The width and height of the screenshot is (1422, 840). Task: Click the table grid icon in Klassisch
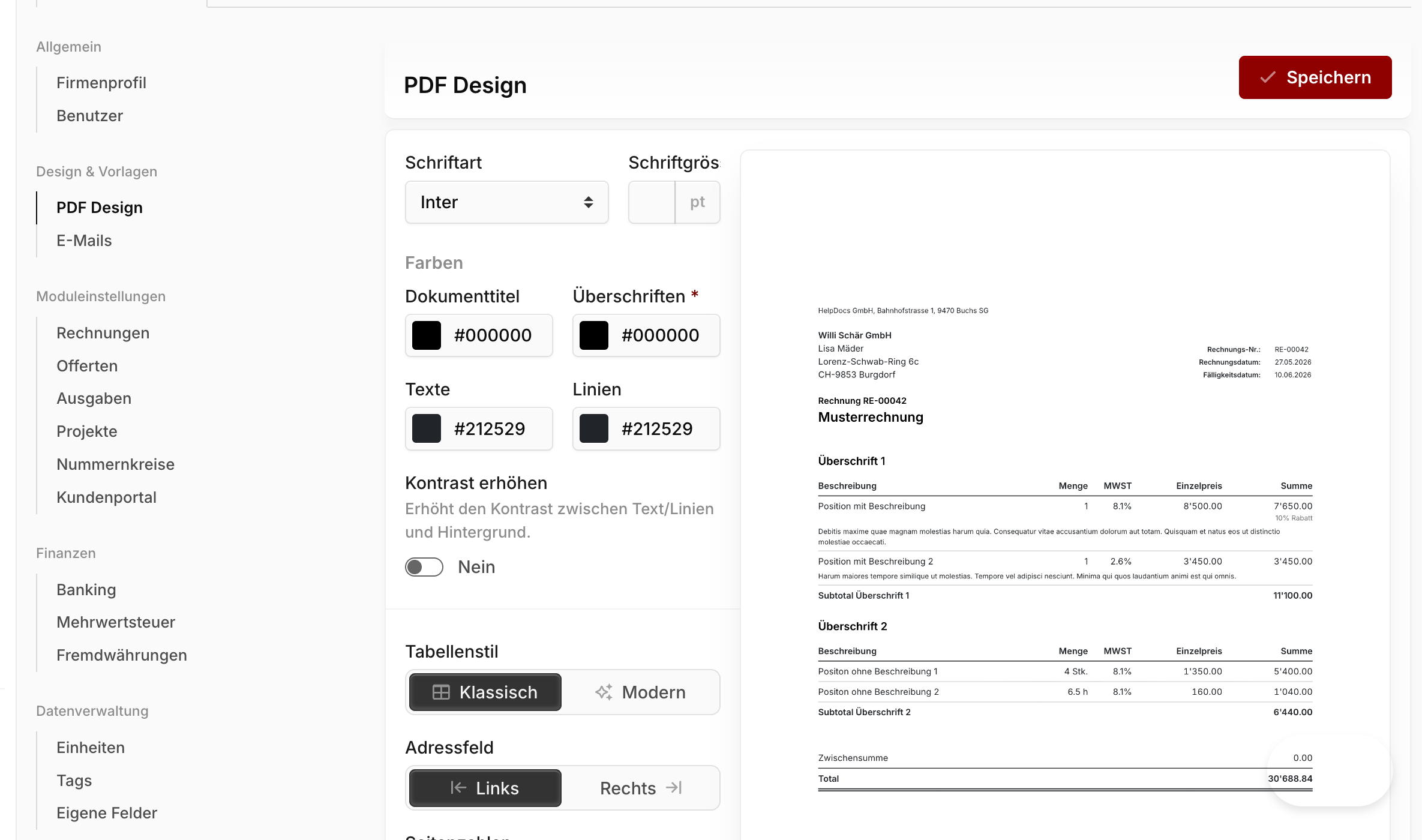tap(441, 692)
